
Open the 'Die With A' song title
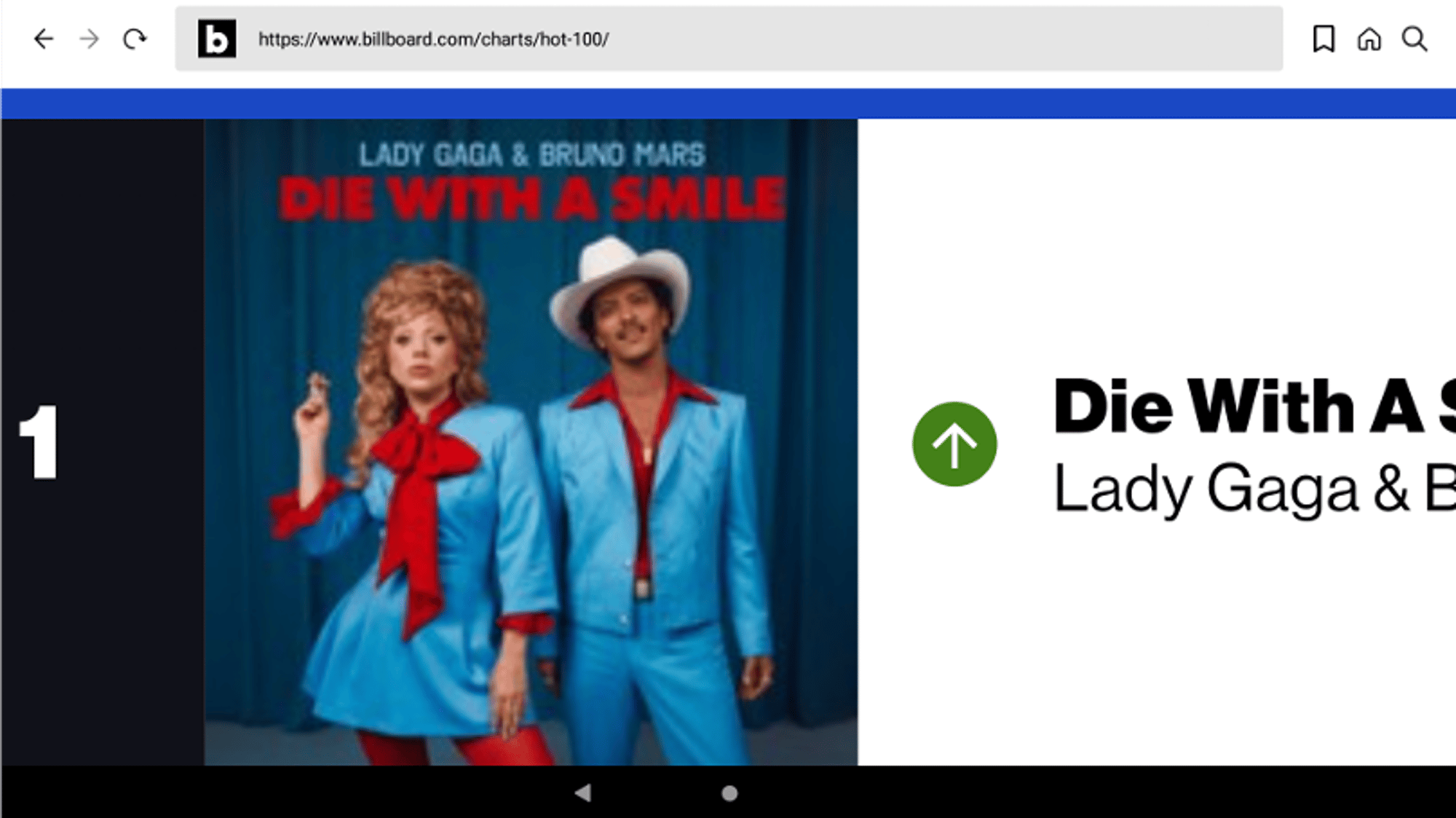(x=1254, y=406)
